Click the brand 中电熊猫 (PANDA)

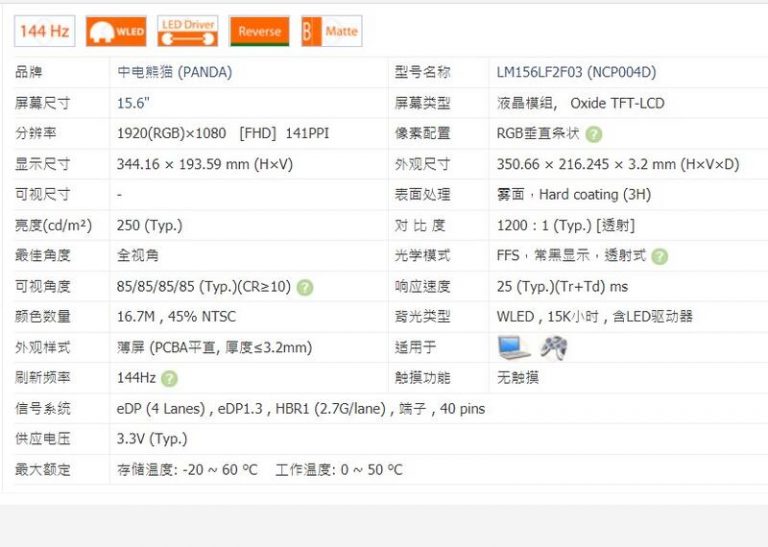(162, 72)
